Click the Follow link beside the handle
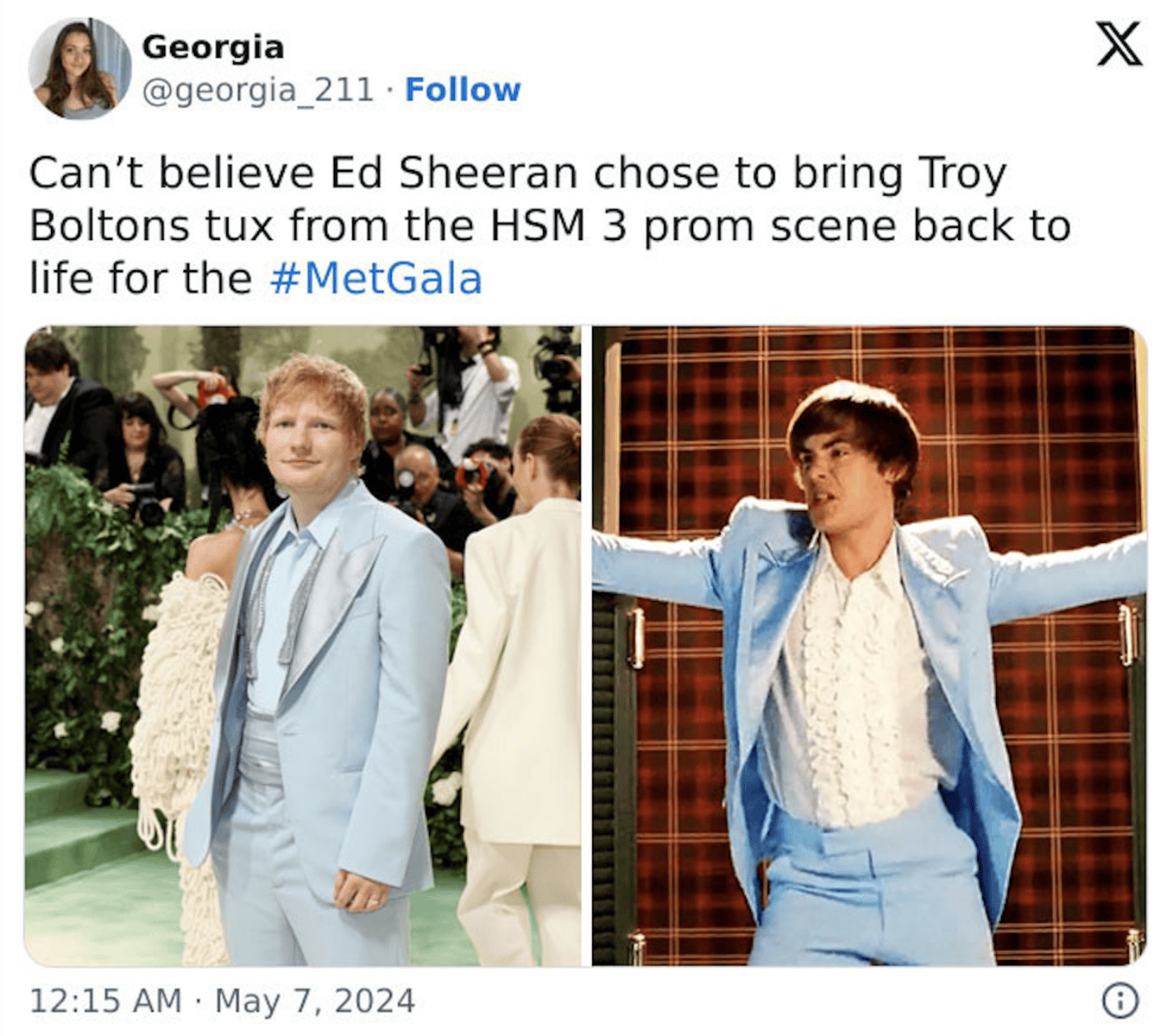 [463, 89]
